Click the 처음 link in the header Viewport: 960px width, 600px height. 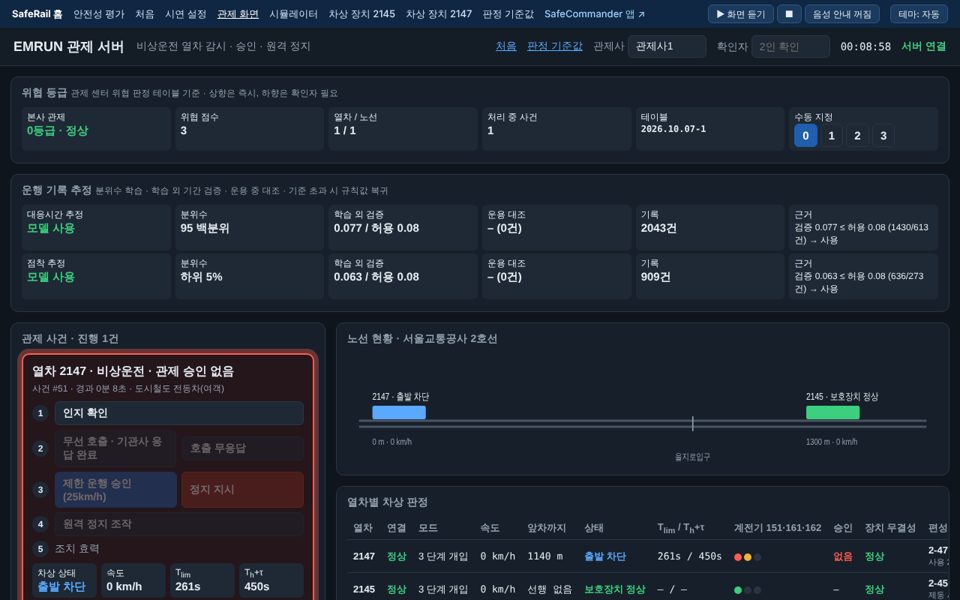coord(506,46)
